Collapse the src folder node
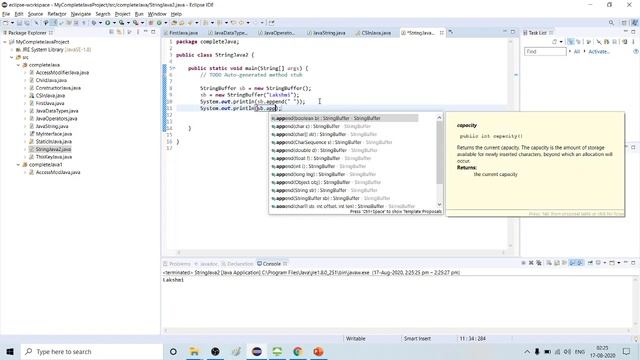 (x=12, y=57)
